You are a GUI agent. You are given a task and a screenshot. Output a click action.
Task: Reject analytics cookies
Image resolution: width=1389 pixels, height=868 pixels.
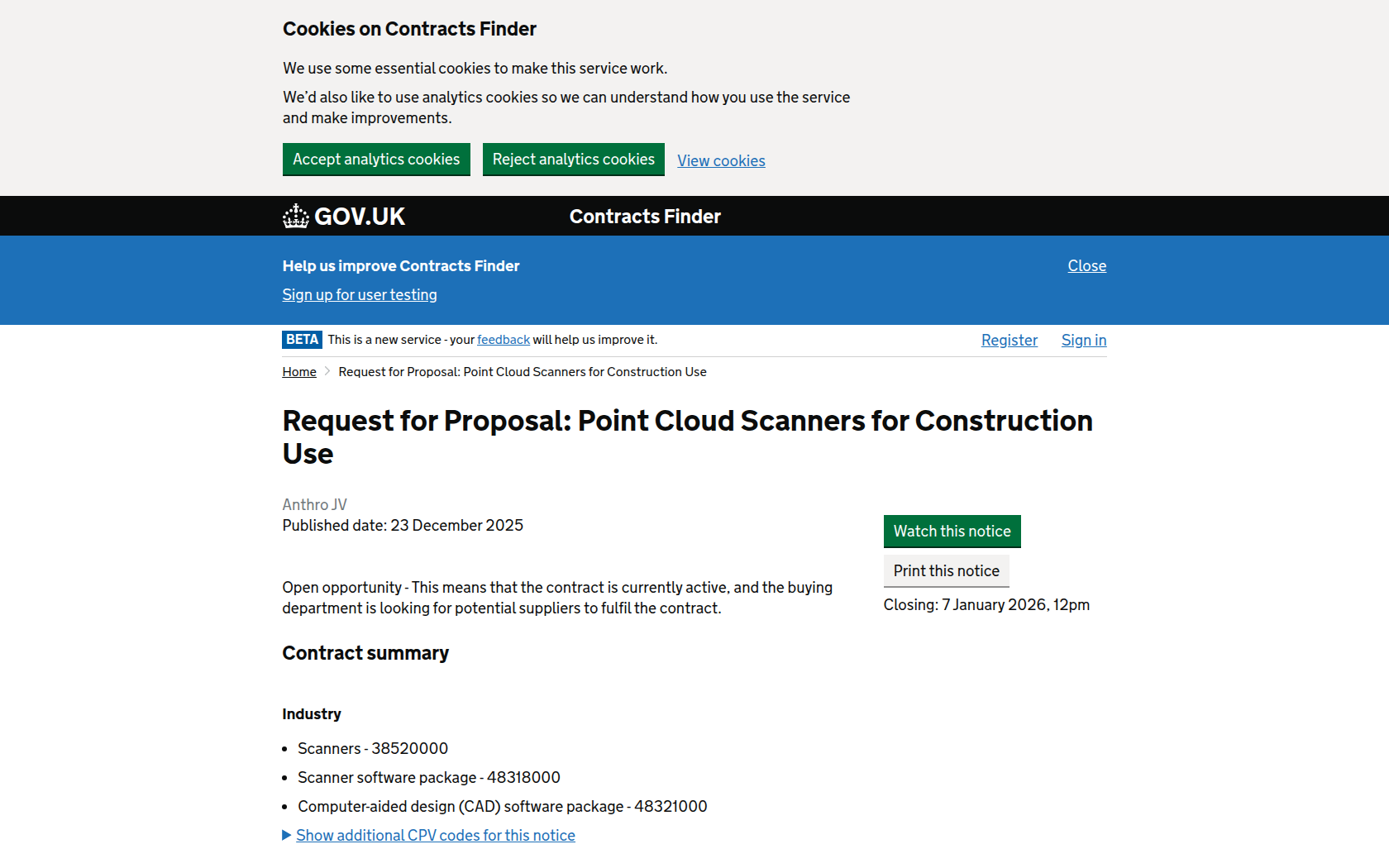click(x=573, y=160)
